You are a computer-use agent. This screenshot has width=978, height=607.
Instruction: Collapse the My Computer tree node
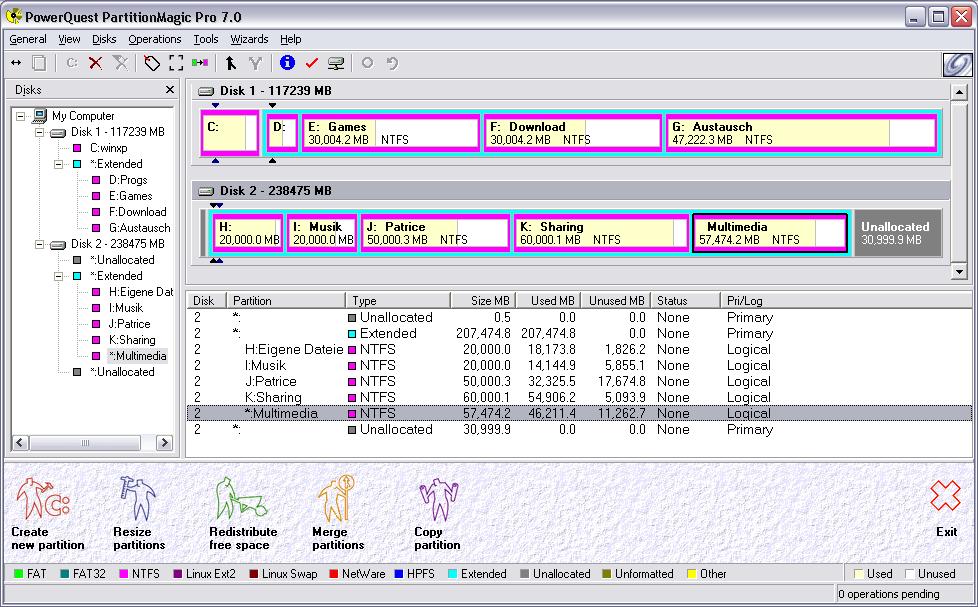click(21, 116)
